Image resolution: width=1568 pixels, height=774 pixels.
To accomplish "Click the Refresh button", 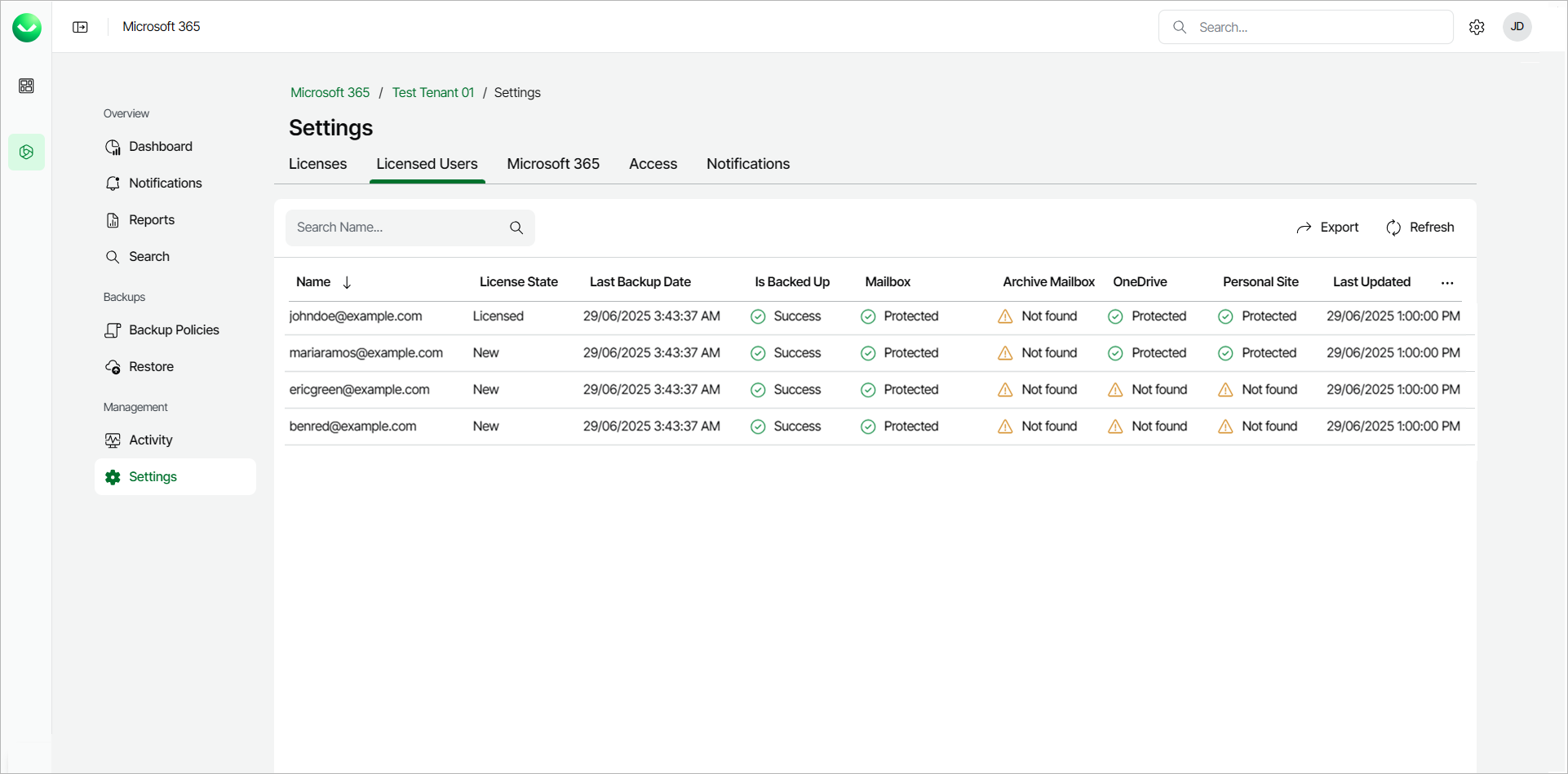I will pyautogui.click(x=1420, y=228).
